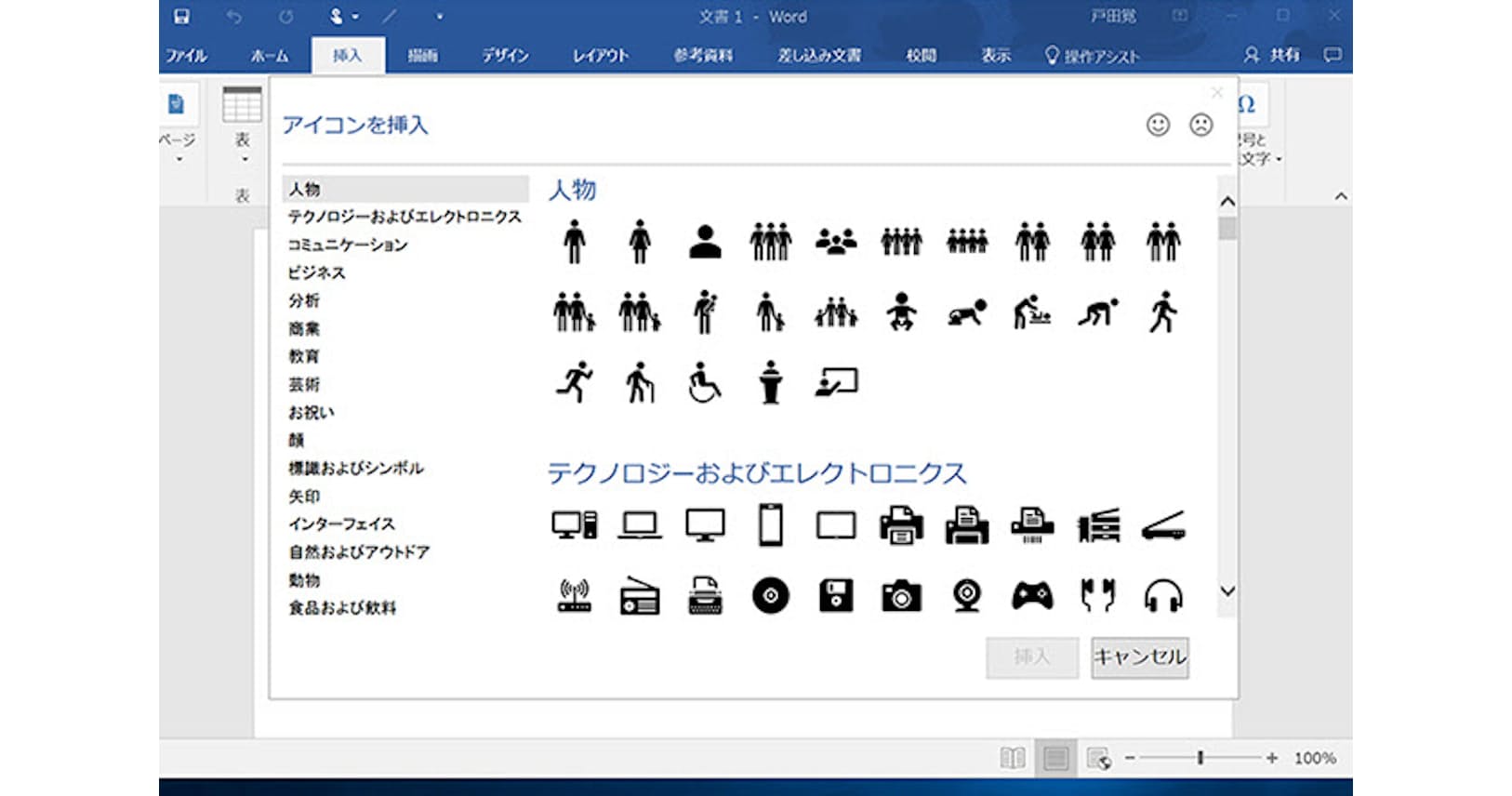Select テクノロジーおよびエレクトロニクス category in list
Viewport: 1512px width, 796px height.
tap(405, 217)
